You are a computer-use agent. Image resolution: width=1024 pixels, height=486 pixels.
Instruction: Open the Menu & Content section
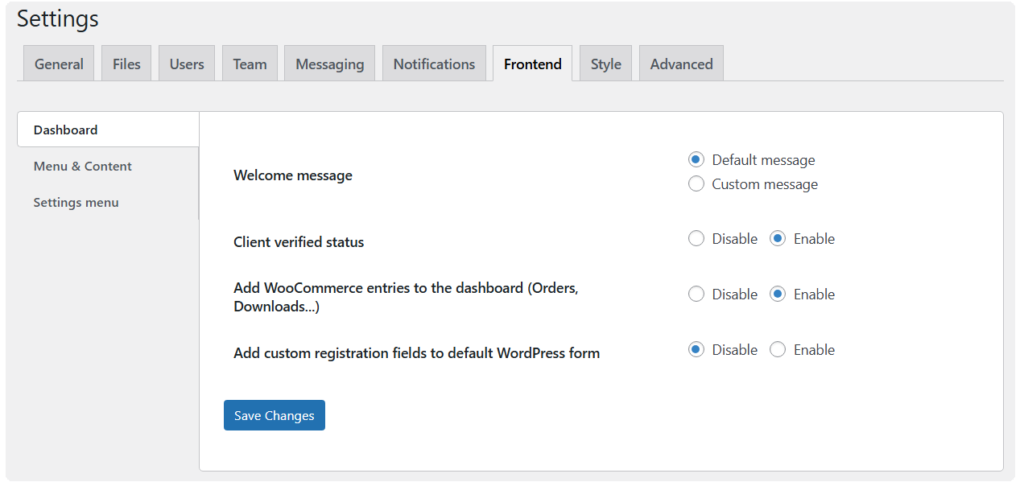[82, 166]
